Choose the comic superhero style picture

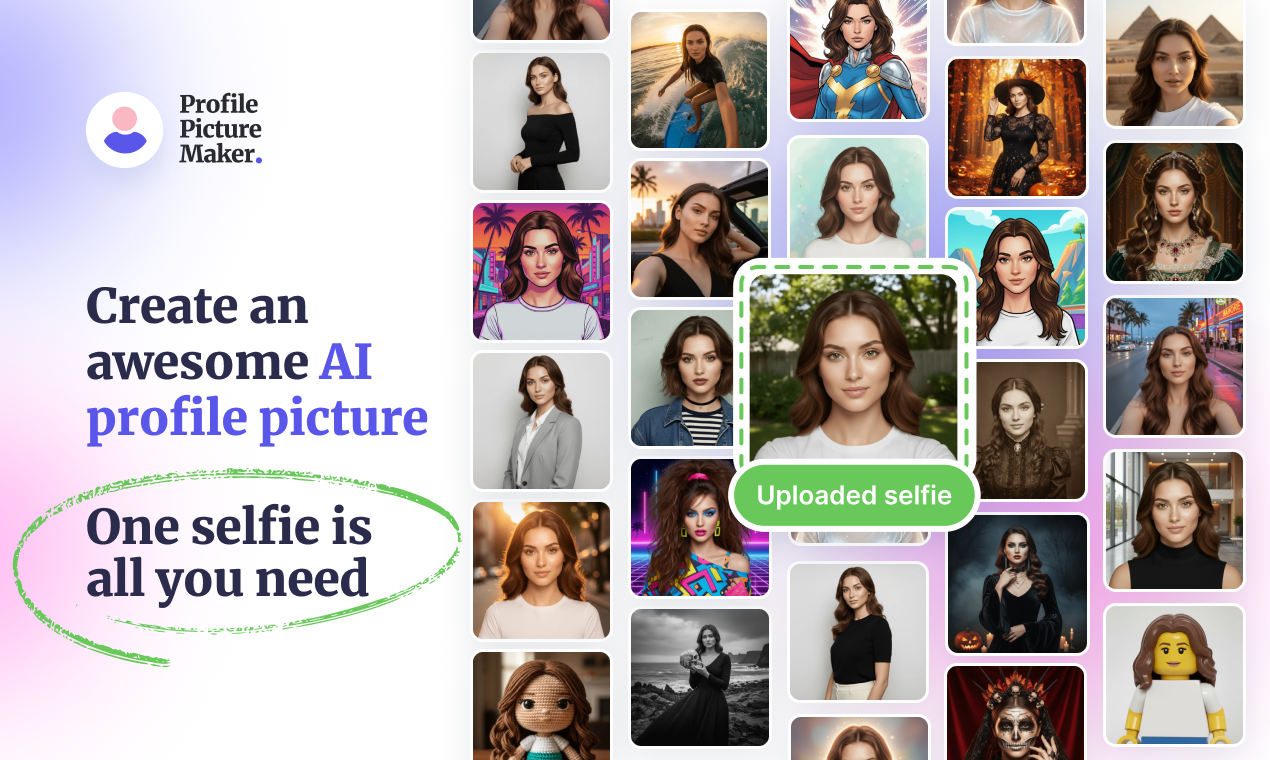[858, 60]
